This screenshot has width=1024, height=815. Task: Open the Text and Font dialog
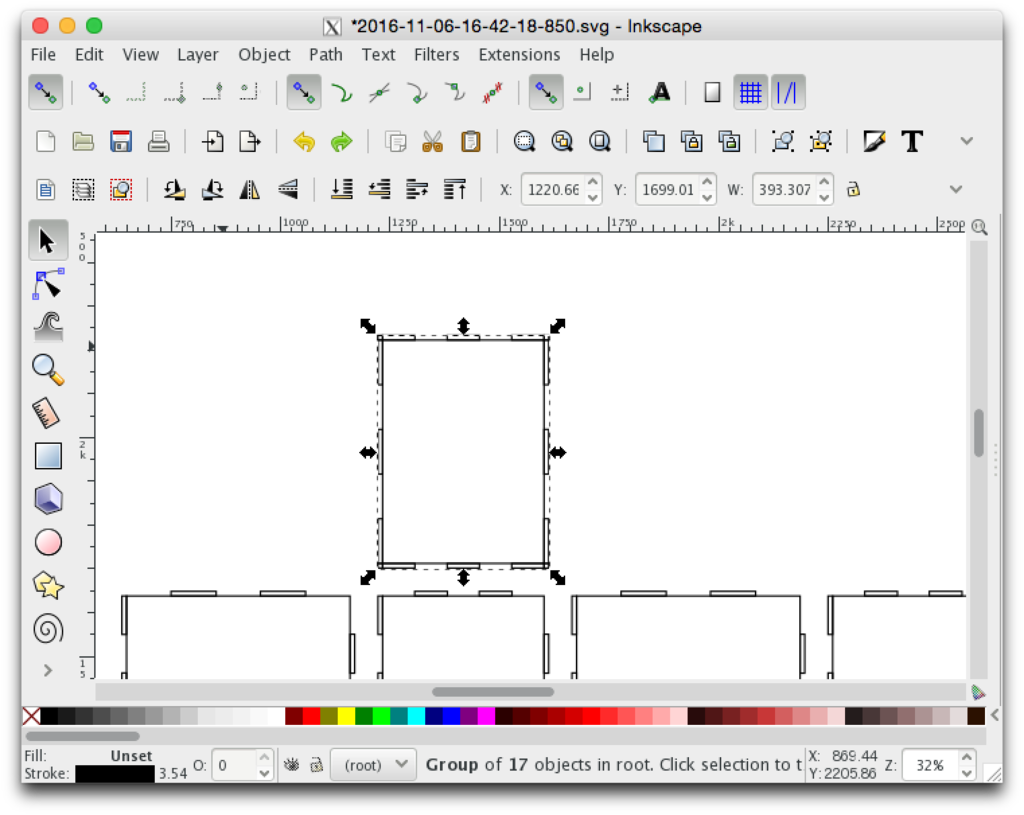pos(912,141)
